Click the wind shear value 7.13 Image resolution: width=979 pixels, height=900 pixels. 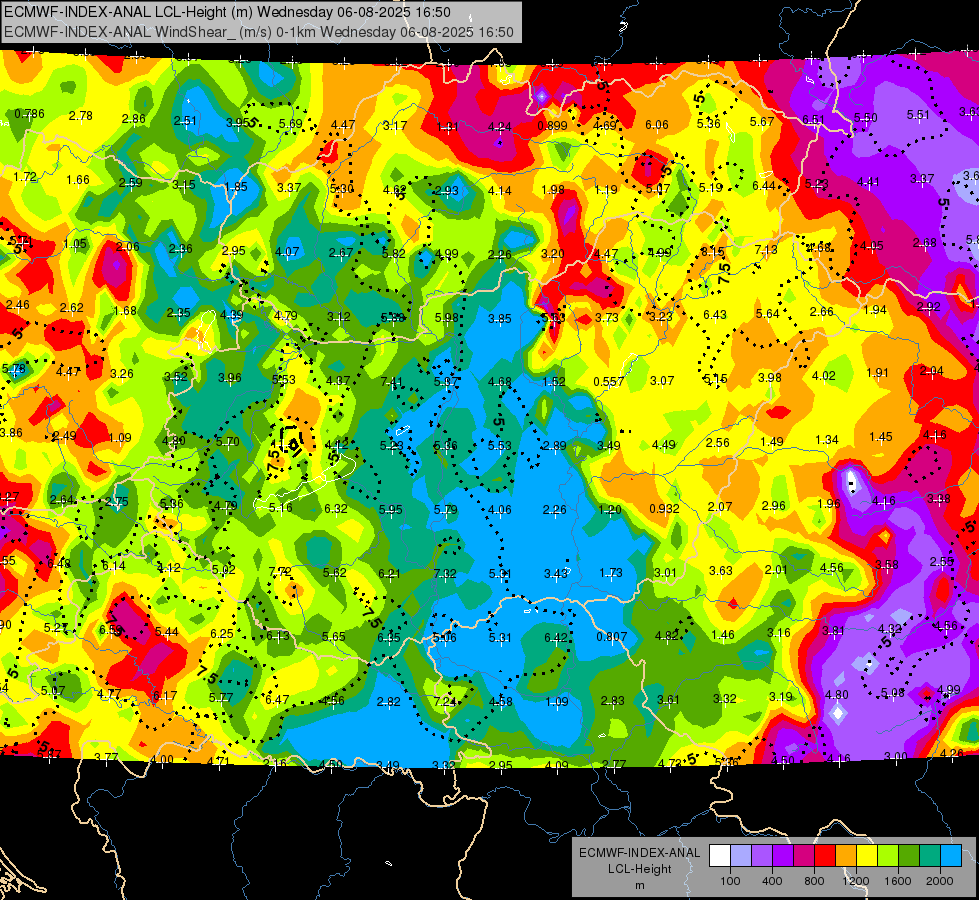click(x=766, y=250)
